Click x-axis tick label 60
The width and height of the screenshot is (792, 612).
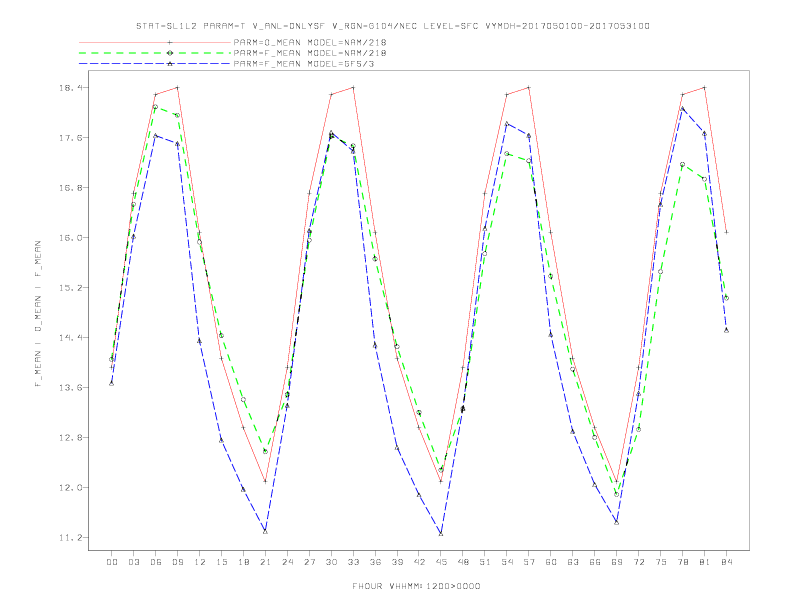click(551, 562)
